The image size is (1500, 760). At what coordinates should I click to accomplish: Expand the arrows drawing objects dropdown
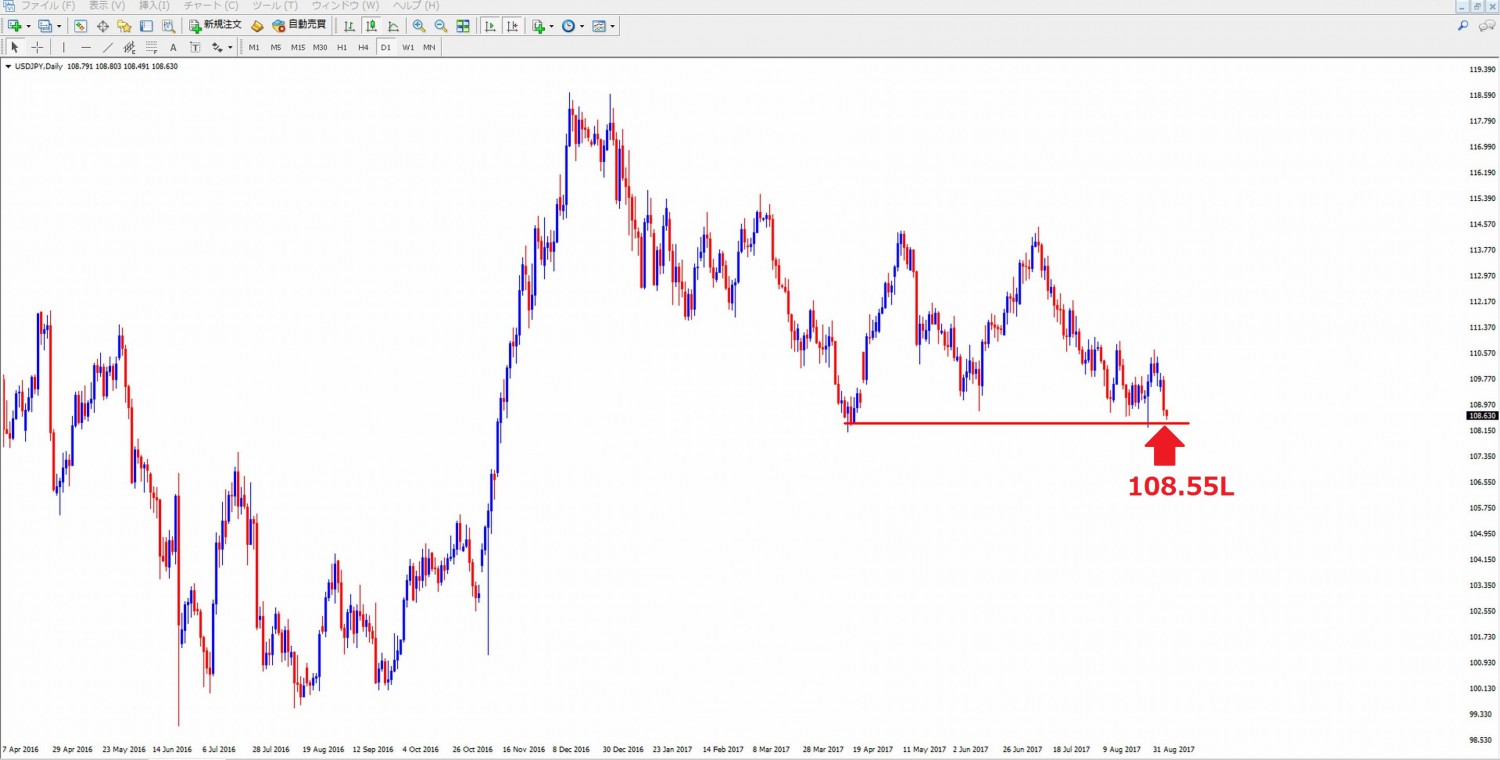[230, 47]
